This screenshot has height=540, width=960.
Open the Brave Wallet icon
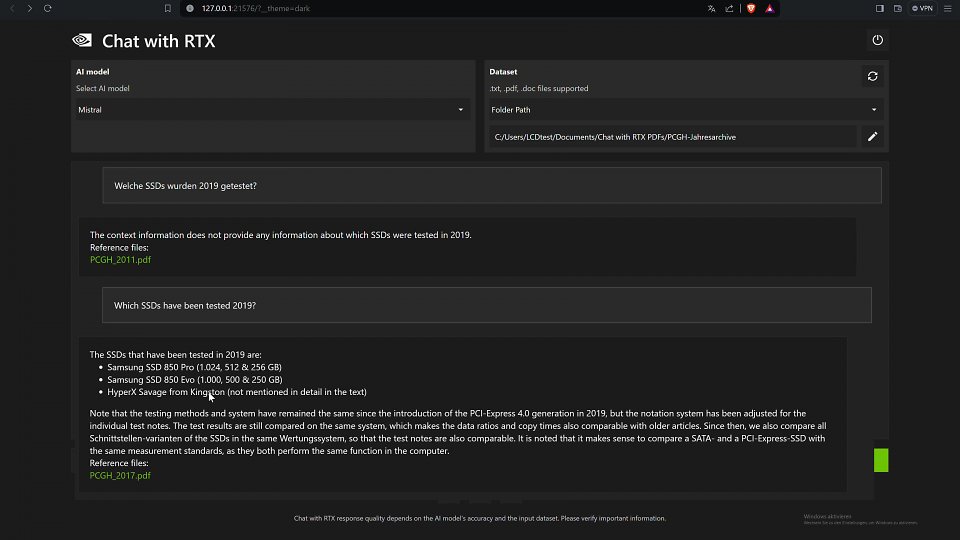(x=898, y=9)
